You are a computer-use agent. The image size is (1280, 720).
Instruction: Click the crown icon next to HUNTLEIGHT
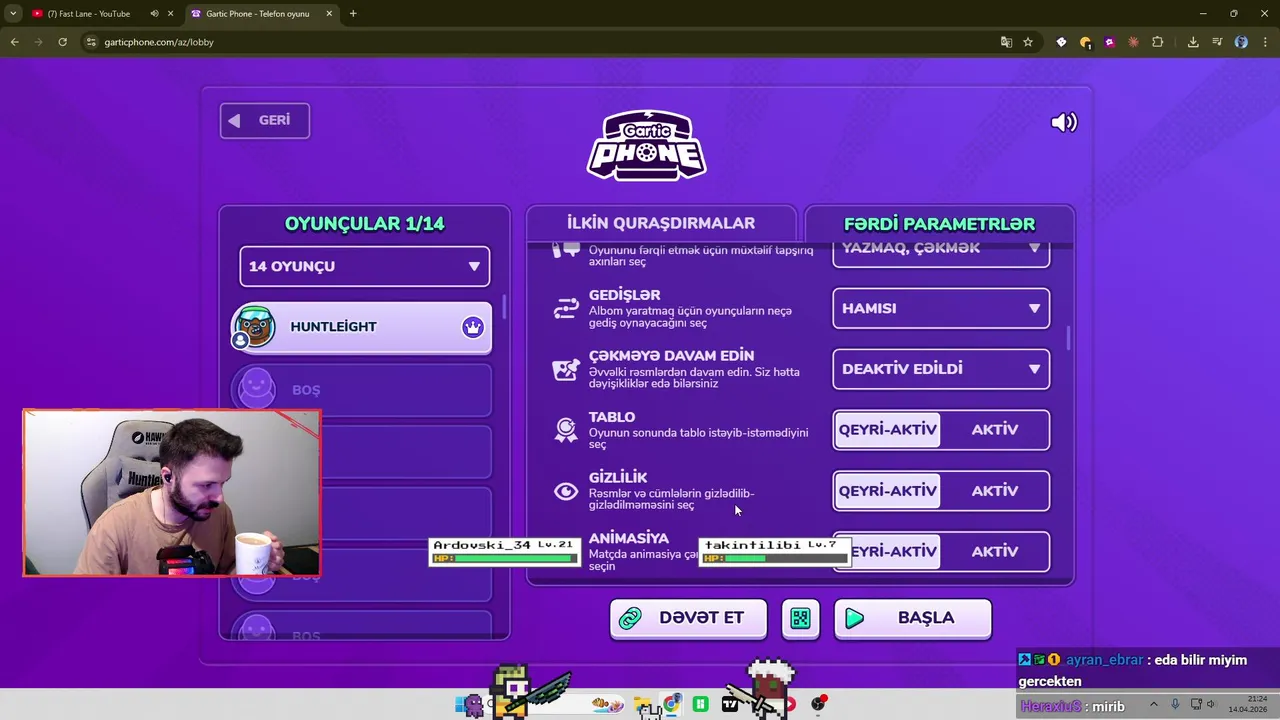tap(473, 327)
